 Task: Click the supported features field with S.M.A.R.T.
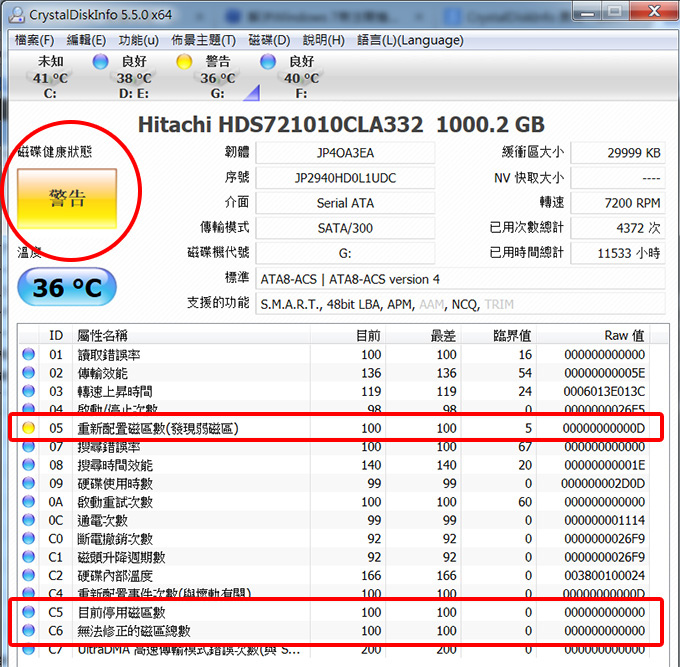point(460,304)
